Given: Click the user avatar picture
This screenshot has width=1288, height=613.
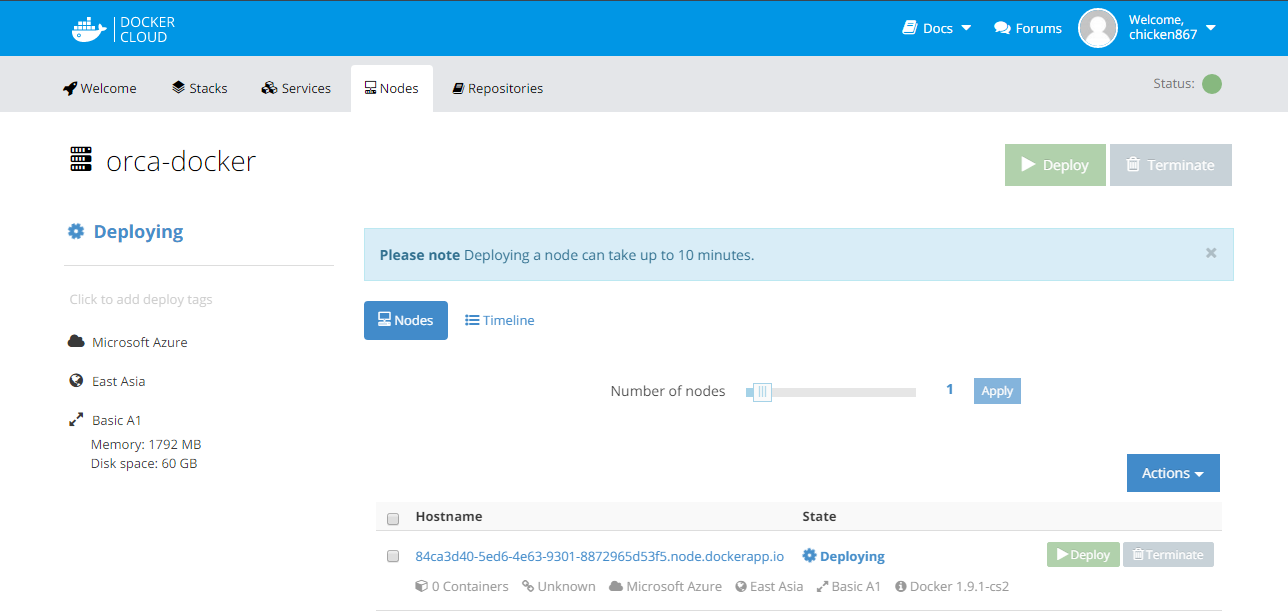Looking at the screenshot, I should click(1097, 28).
